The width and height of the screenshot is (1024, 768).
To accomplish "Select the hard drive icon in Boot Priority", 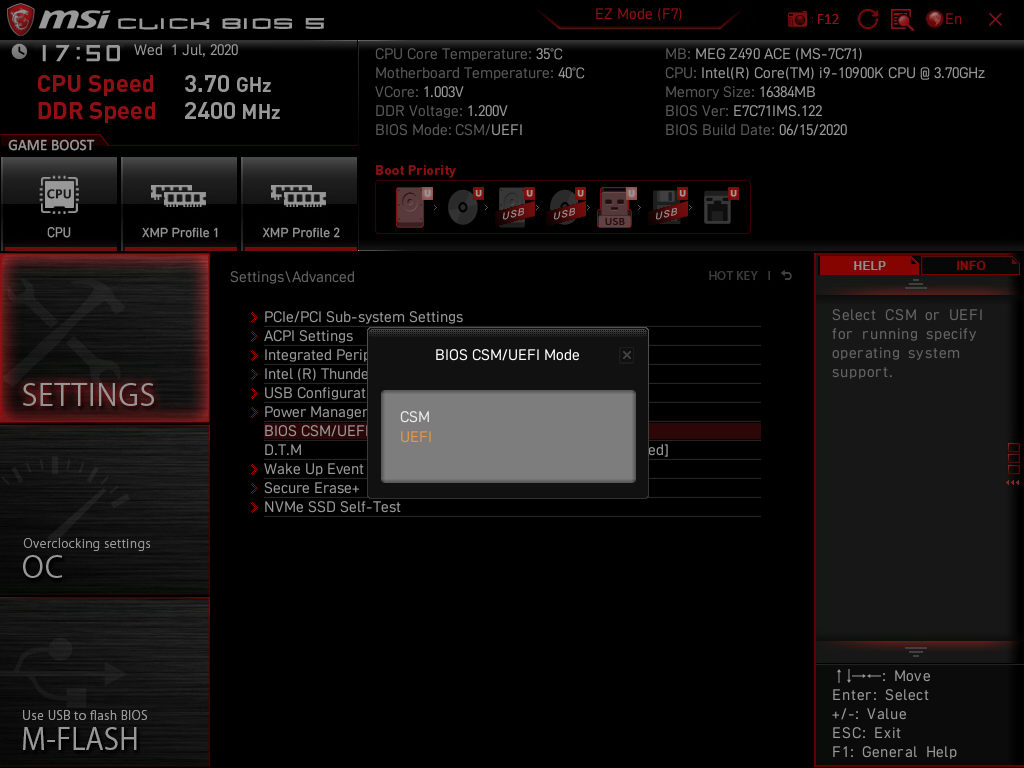I will click(x=410, y=208).
